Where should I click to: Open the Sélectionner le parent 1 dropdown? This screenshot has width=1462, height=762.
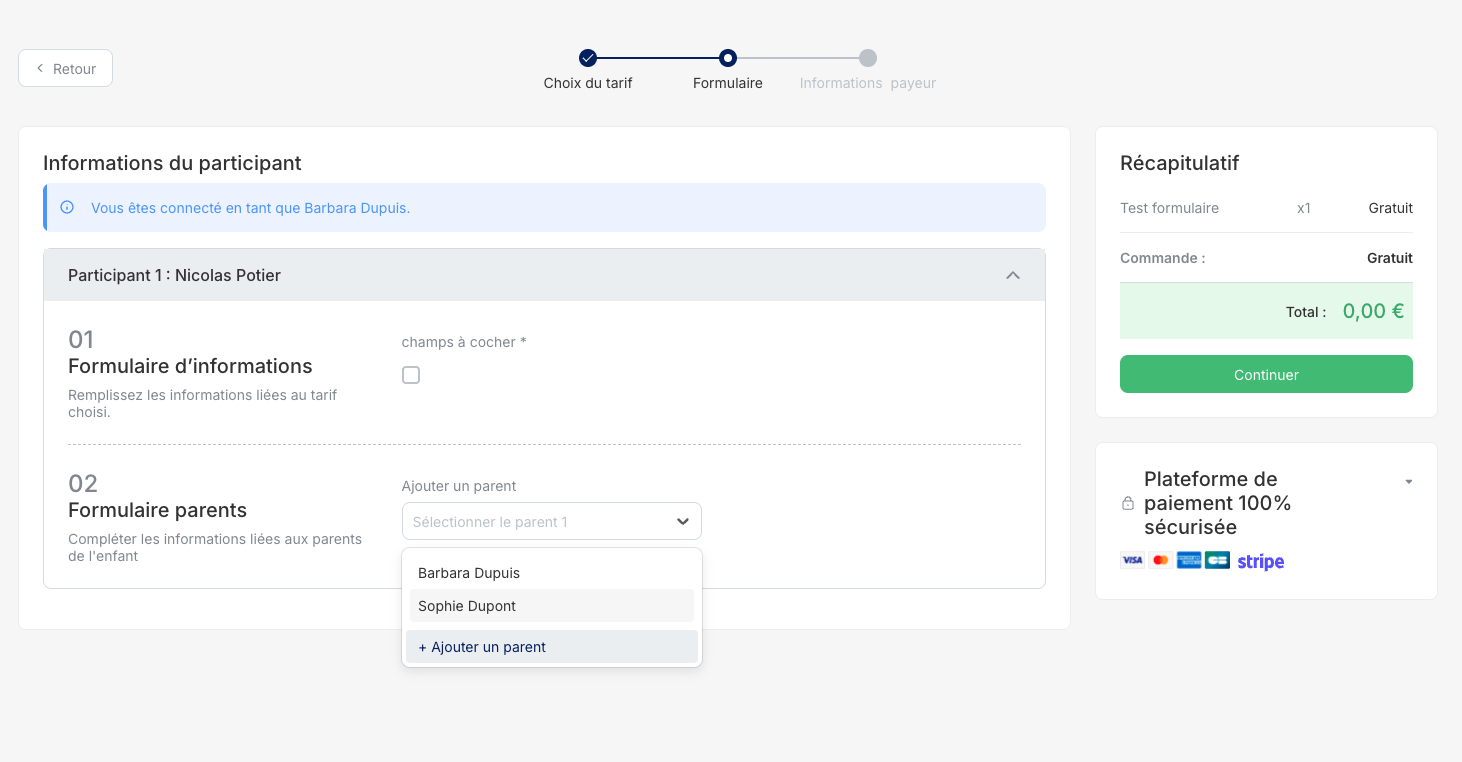coord(551,521)
